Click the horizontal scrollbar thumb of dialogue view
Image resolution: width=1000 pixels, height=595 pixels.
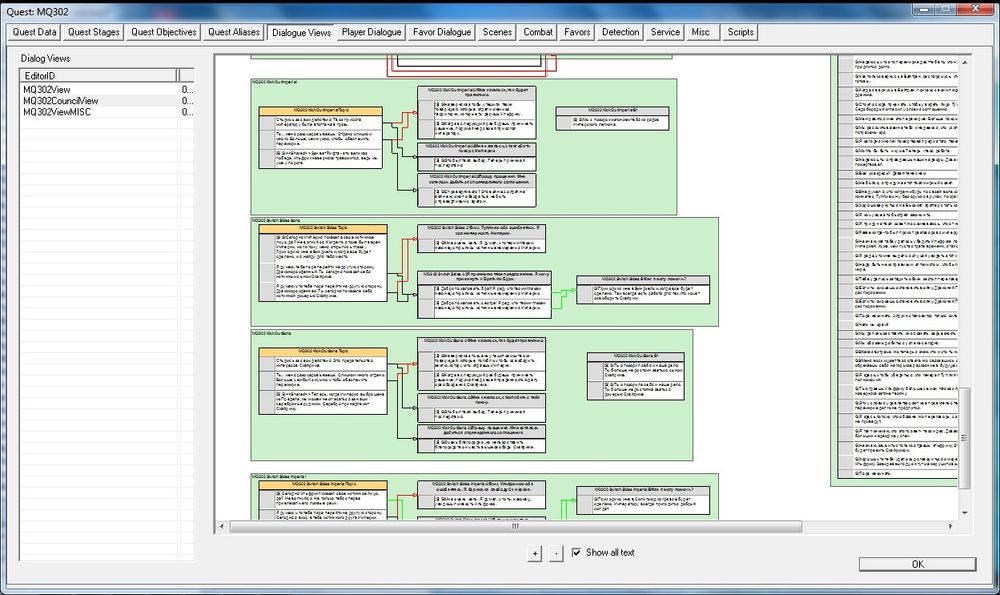pyautogui.click(x=515, y=526)
